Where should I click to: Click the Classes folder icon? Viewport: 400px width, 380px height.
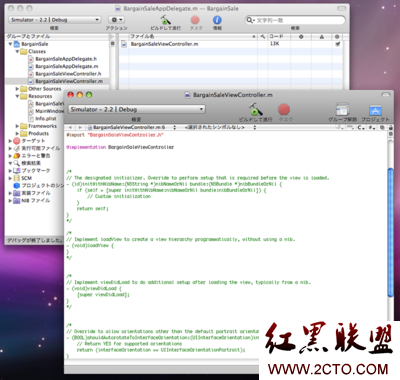[23, 51]
